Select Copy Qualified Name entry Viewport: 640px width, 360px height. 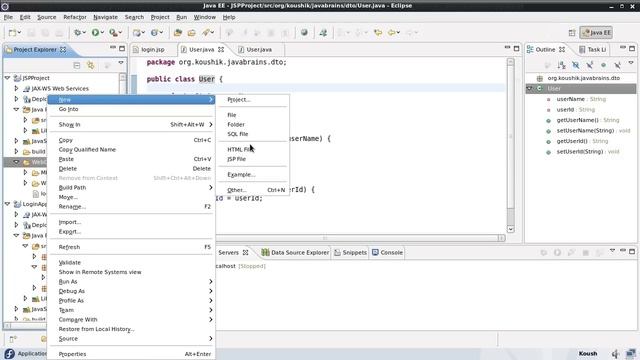tap(131, 149)
